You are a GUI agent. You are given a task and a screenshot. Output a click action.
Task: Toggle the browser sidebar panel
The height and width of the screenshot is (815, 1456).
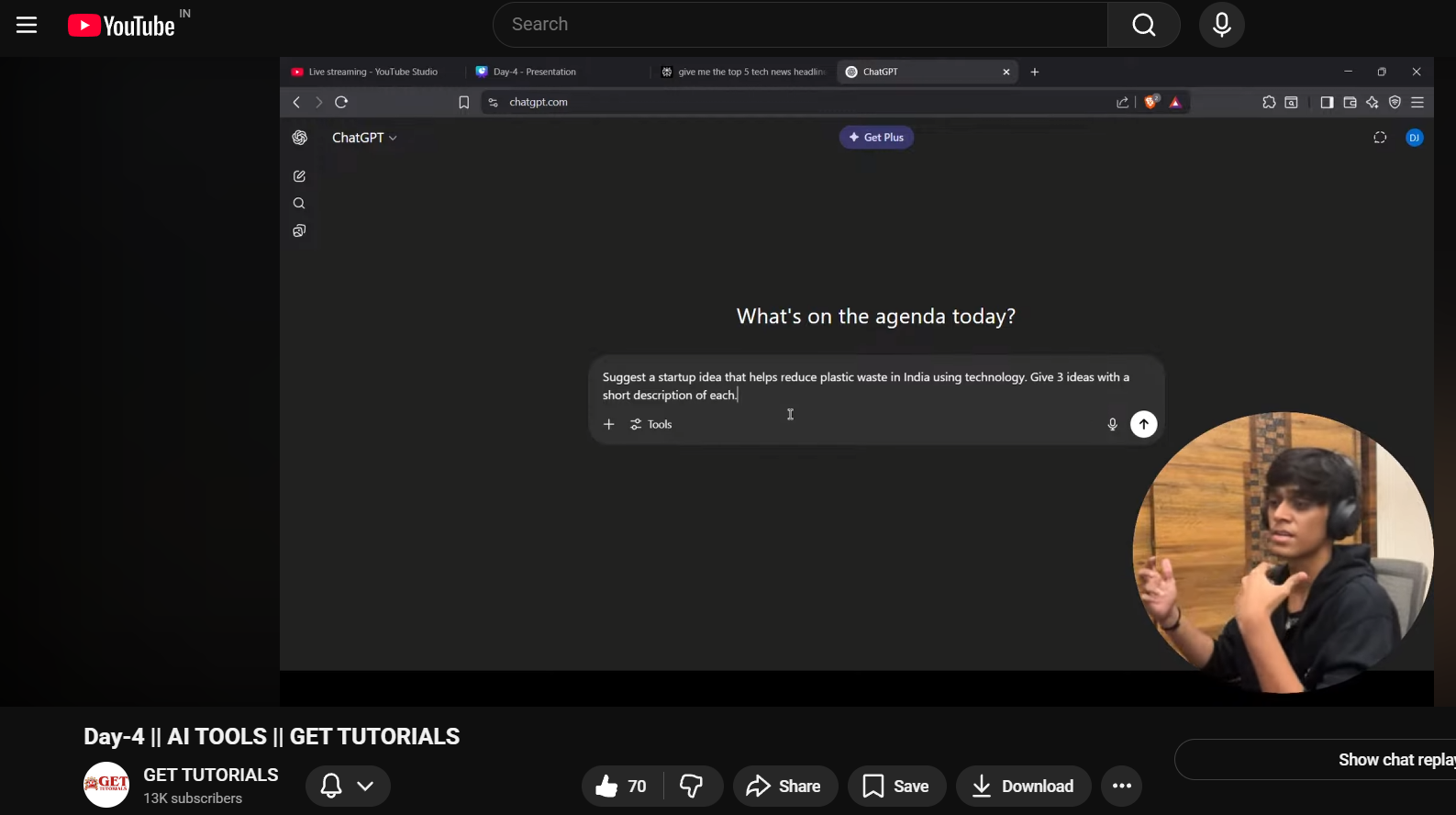tap(1327, 102)
